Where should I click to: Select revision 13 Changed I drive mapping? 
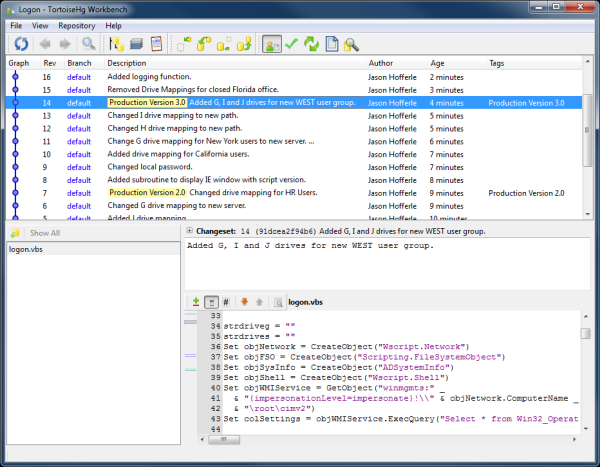tap(294, 116)
